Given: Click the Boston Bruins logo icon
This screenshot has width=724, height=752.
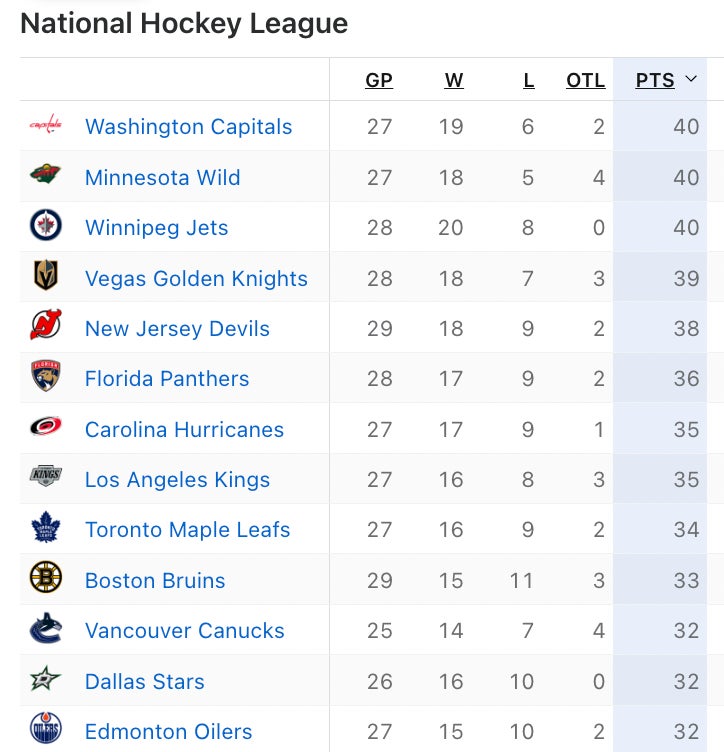Looking at the screenshot, I should 45,579.
